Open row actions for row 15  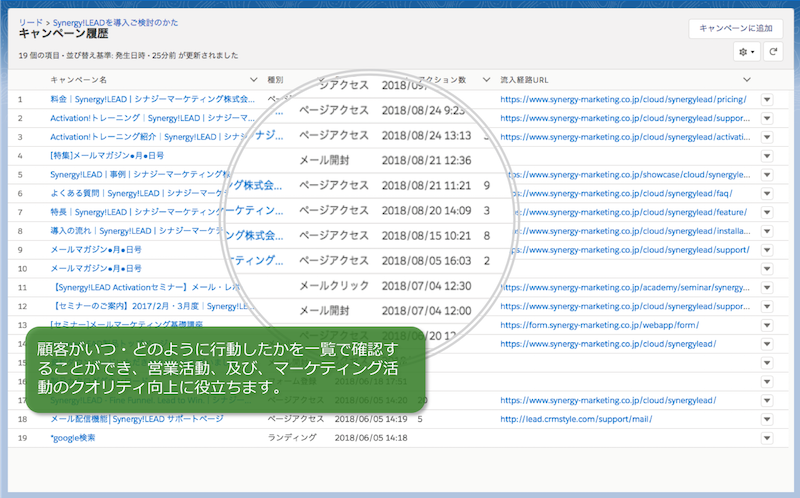tap(767, 363)
